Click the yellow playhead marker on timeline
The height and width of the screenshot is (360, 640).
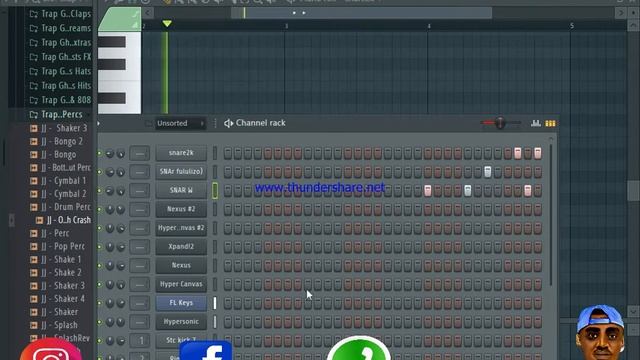pos(167,24)
